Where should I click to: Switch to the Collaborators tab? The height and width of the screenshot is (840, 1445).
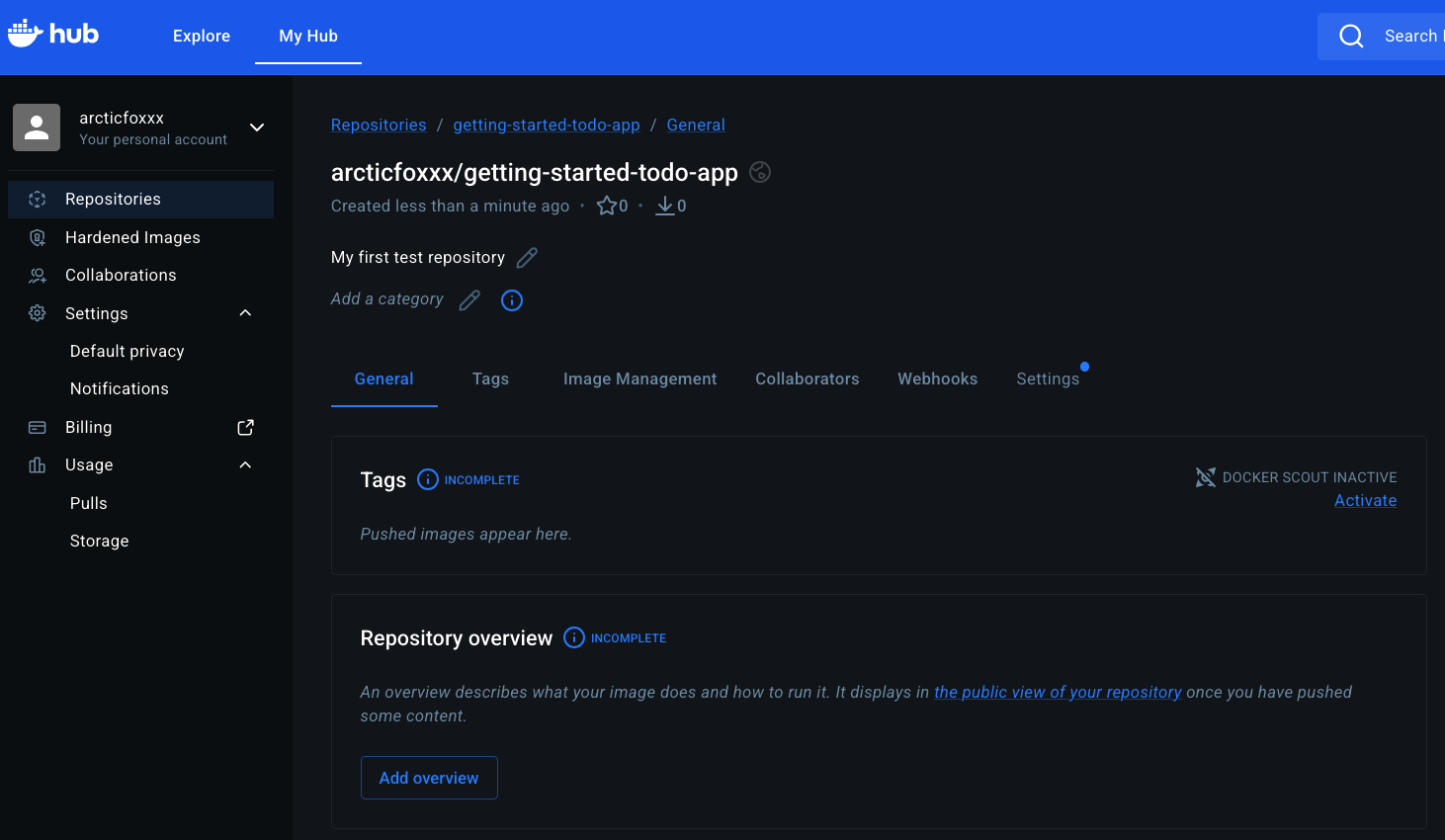pyautogui.click(x=807, y=379)
